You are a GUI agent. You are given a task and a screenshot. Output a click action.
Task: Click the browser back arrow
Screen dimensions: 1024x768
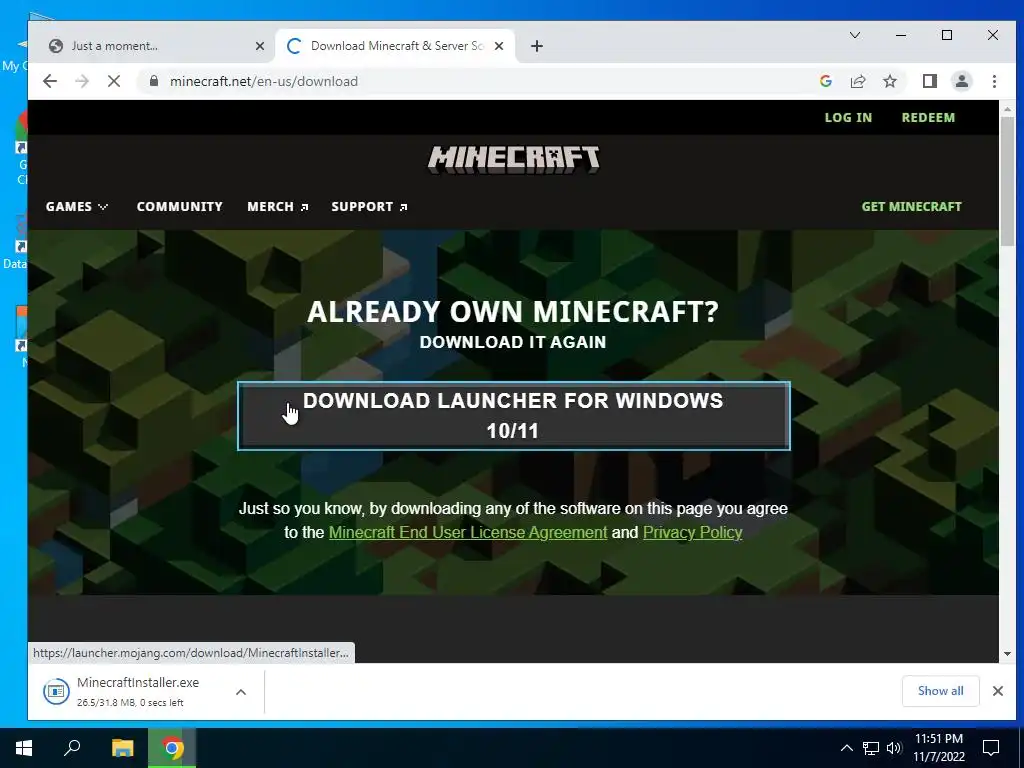point(50,81)
